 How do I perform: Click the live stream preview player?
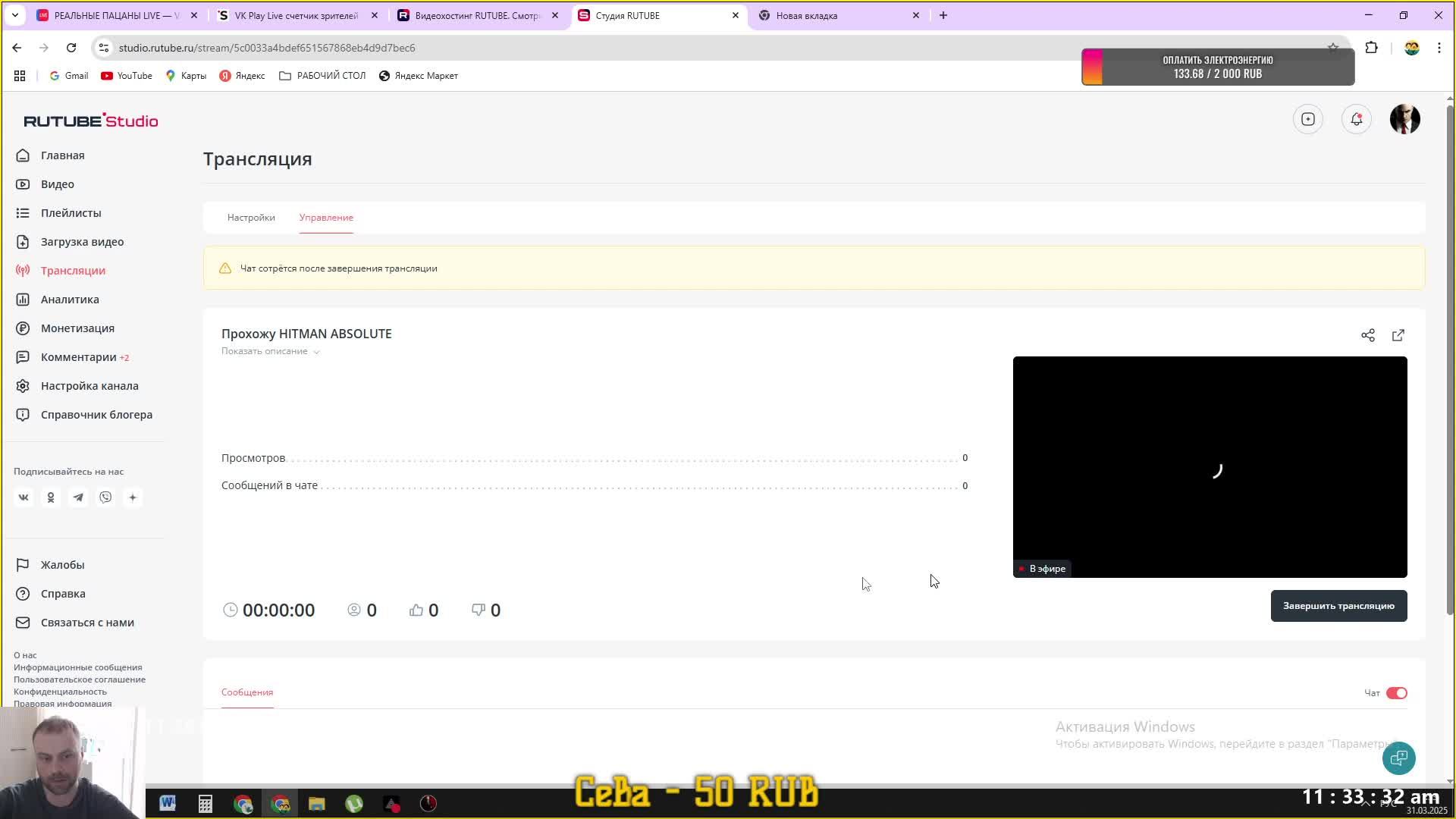[1209, 466]
